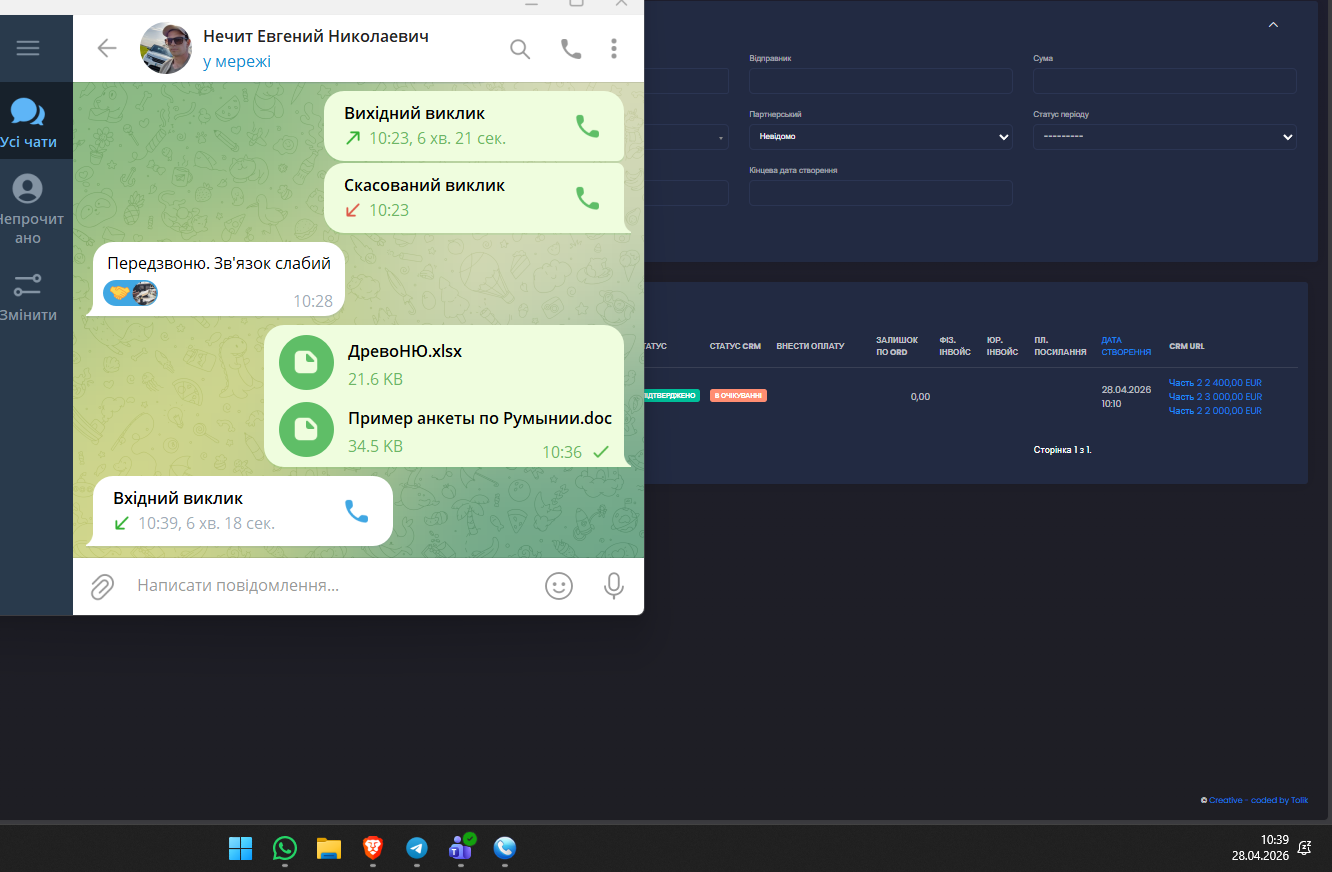Image resolution: width=1332 pixels, height=872 pixels.
Task: Attach a file with the paperclip icon
Action: point(102,586)
